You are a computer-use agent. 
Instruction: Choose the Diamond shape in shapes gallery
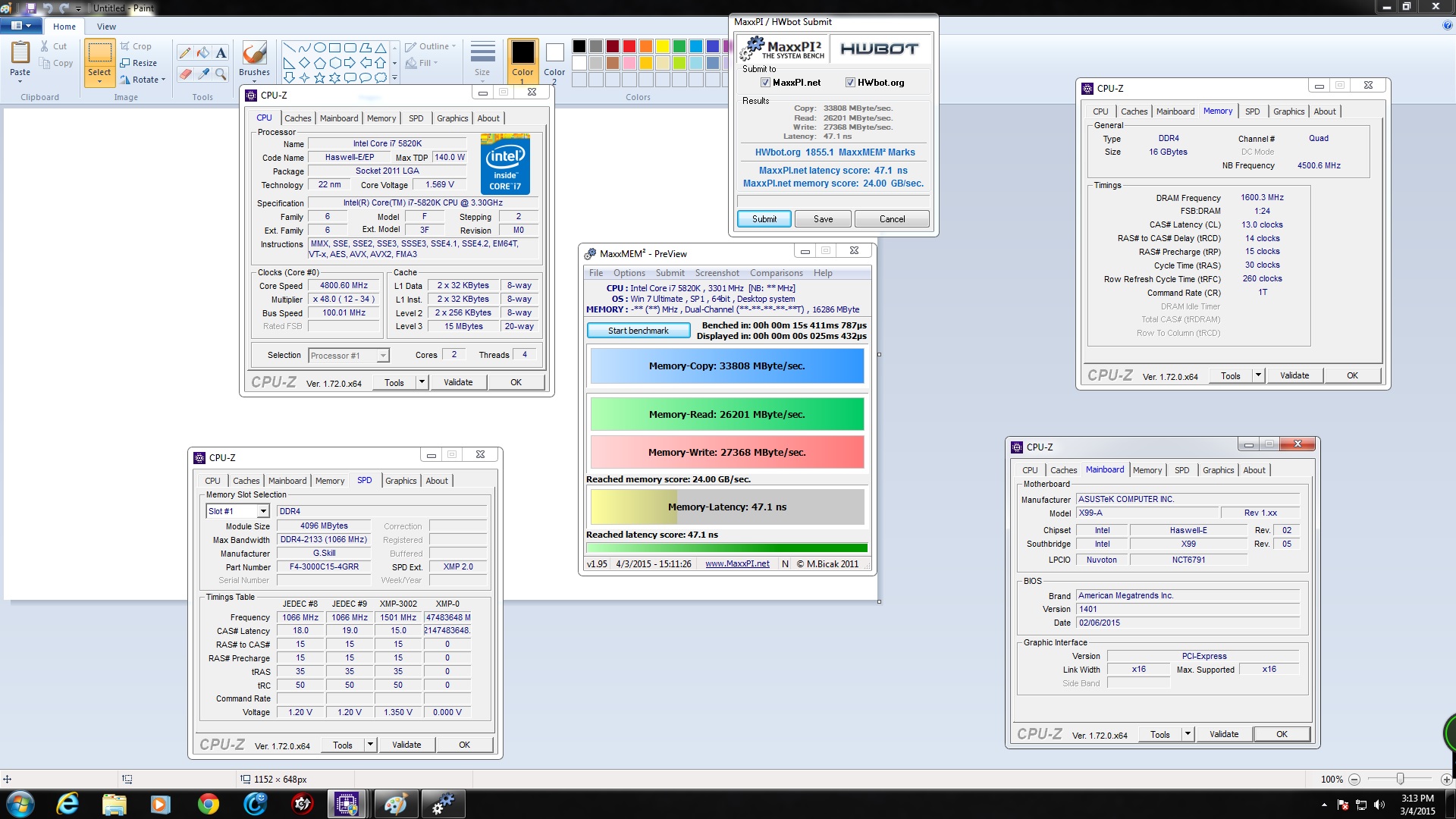coord(304,62)
